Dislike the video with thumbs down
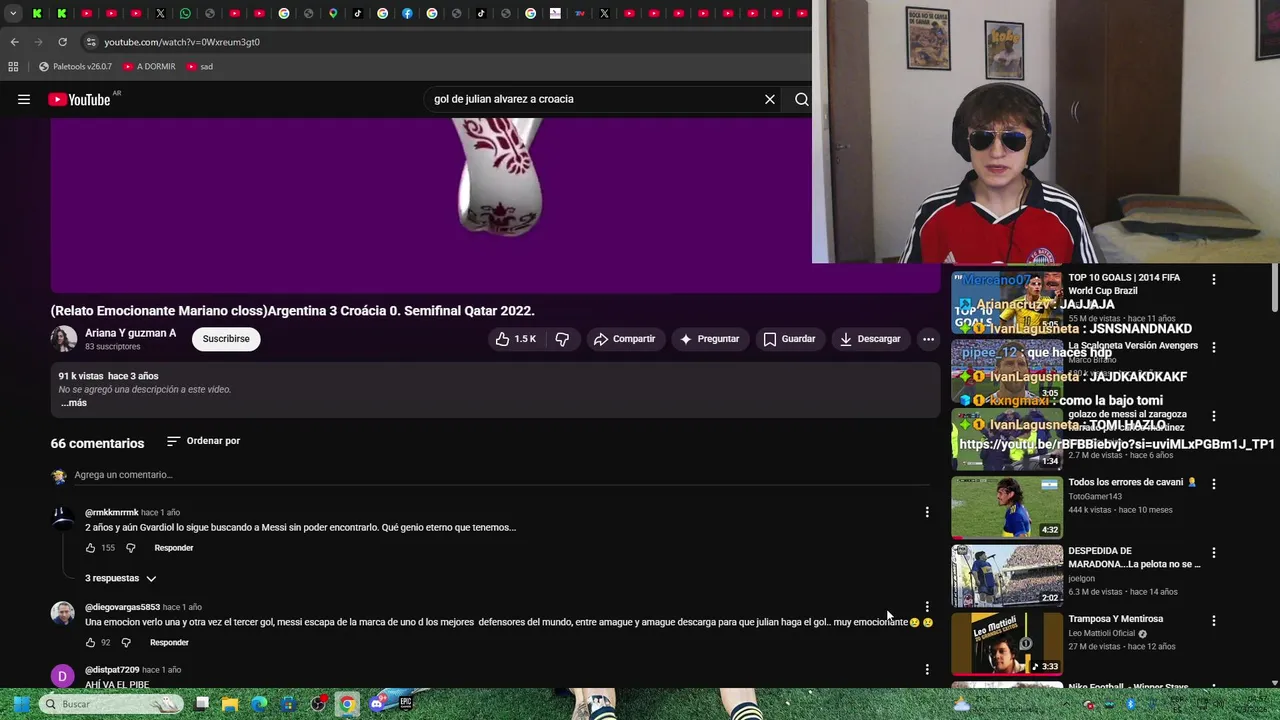The height and width of the screenshot is (720, 1280). point(562,339)
